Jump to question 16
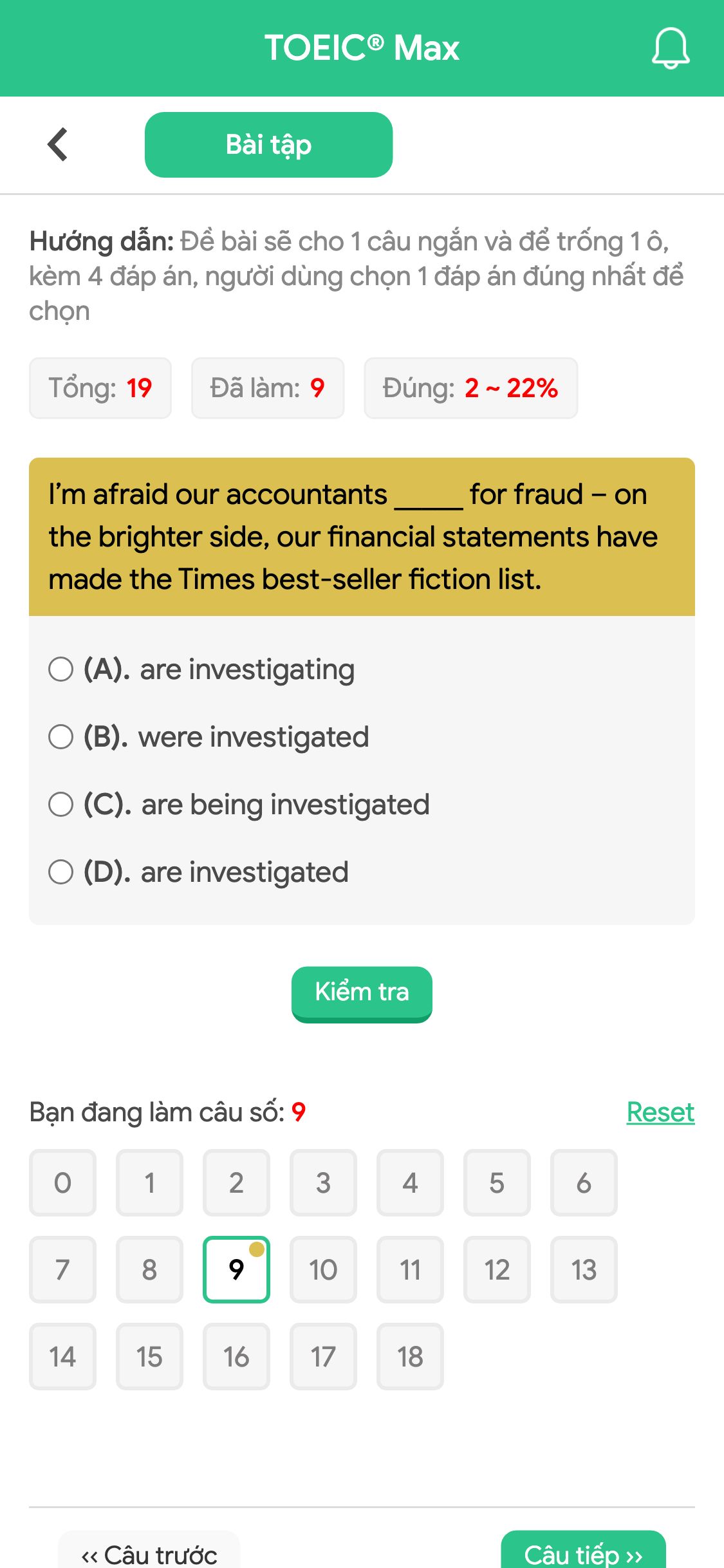The width and height of the screenshot is (724, 1568). click(236, 1356)
